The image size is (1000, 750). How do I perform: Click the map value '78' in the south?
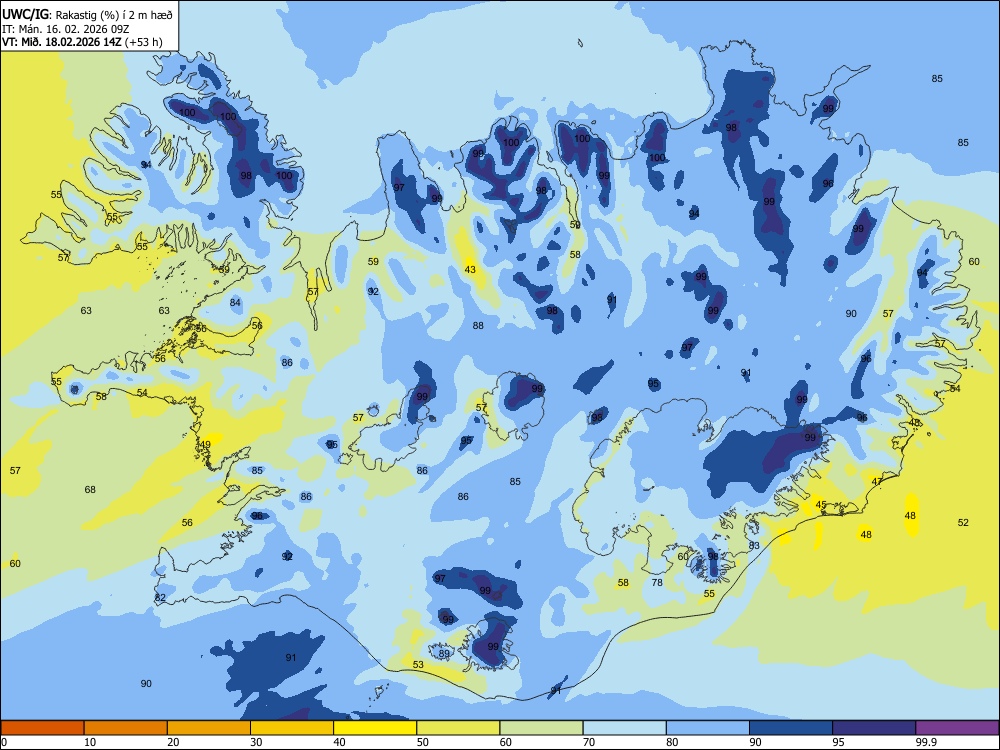click(657, 582)
